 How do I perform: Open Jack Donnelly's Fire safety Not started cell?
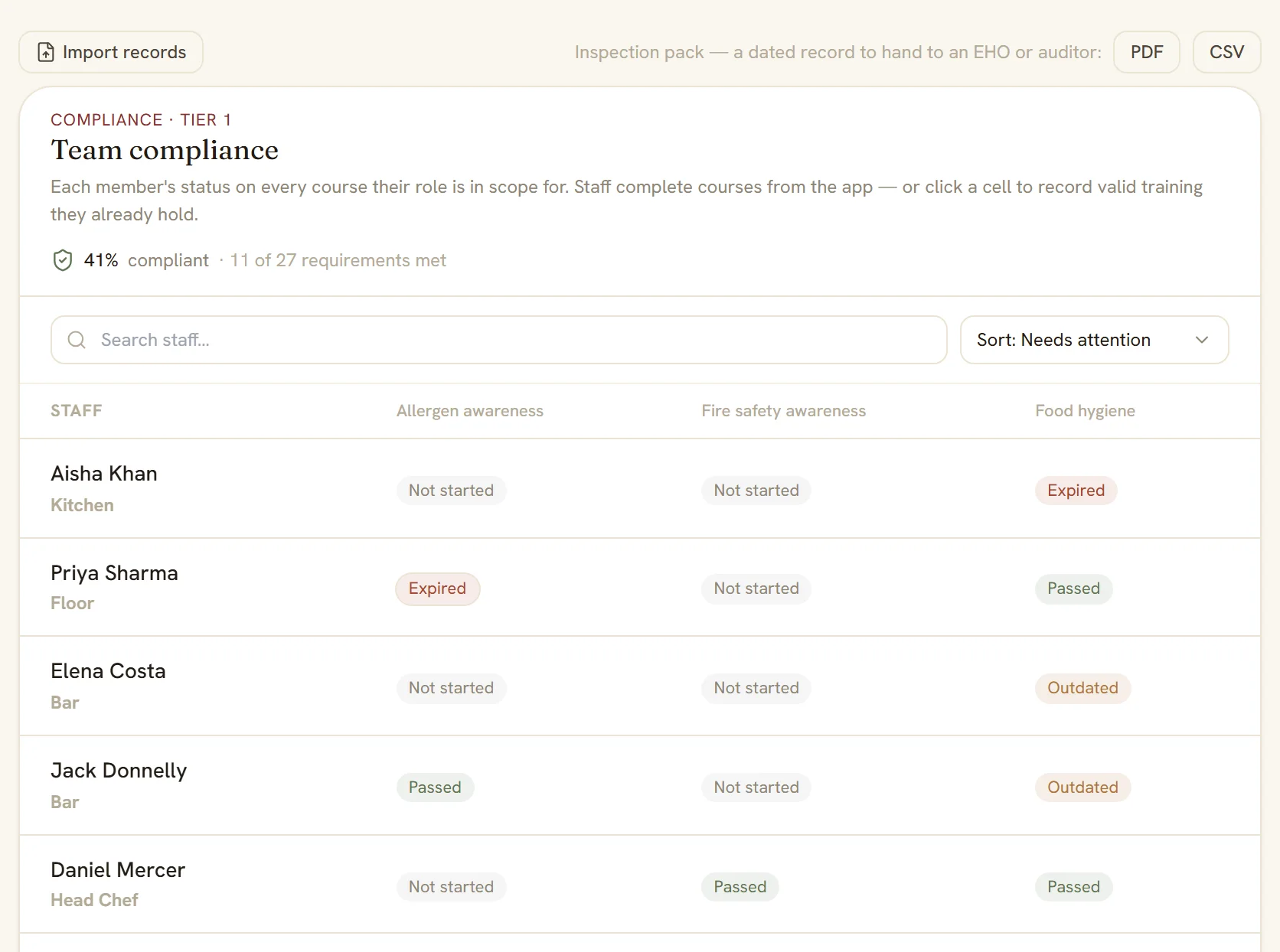pos(756,787)
